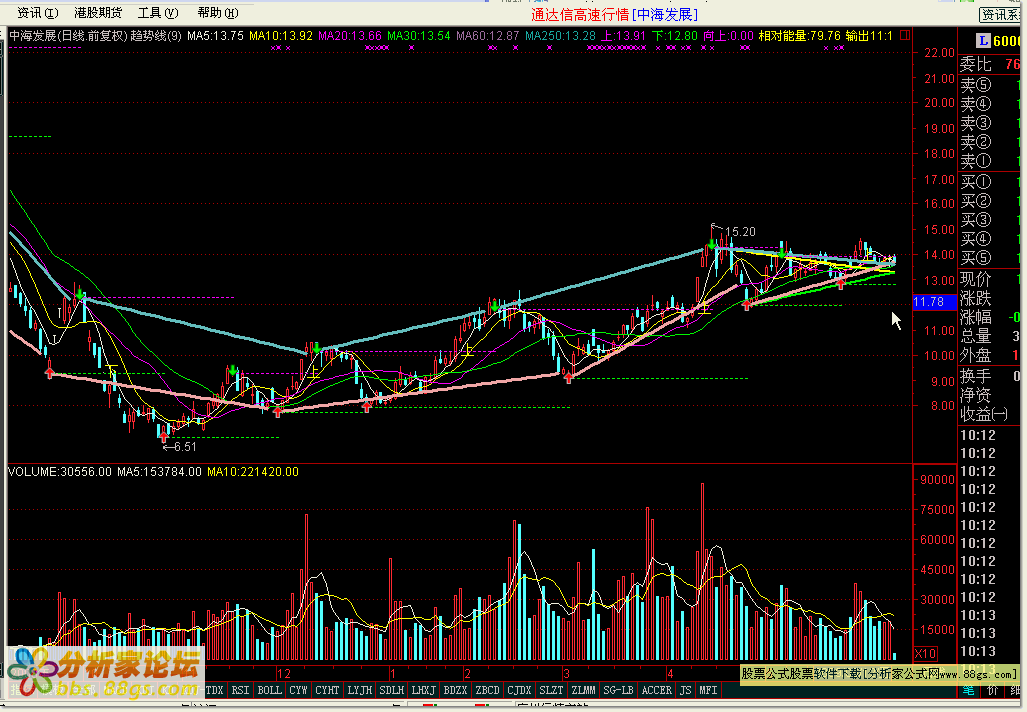Select the CYW indicator tab
1027x712 pixels.
click(298, 690)
